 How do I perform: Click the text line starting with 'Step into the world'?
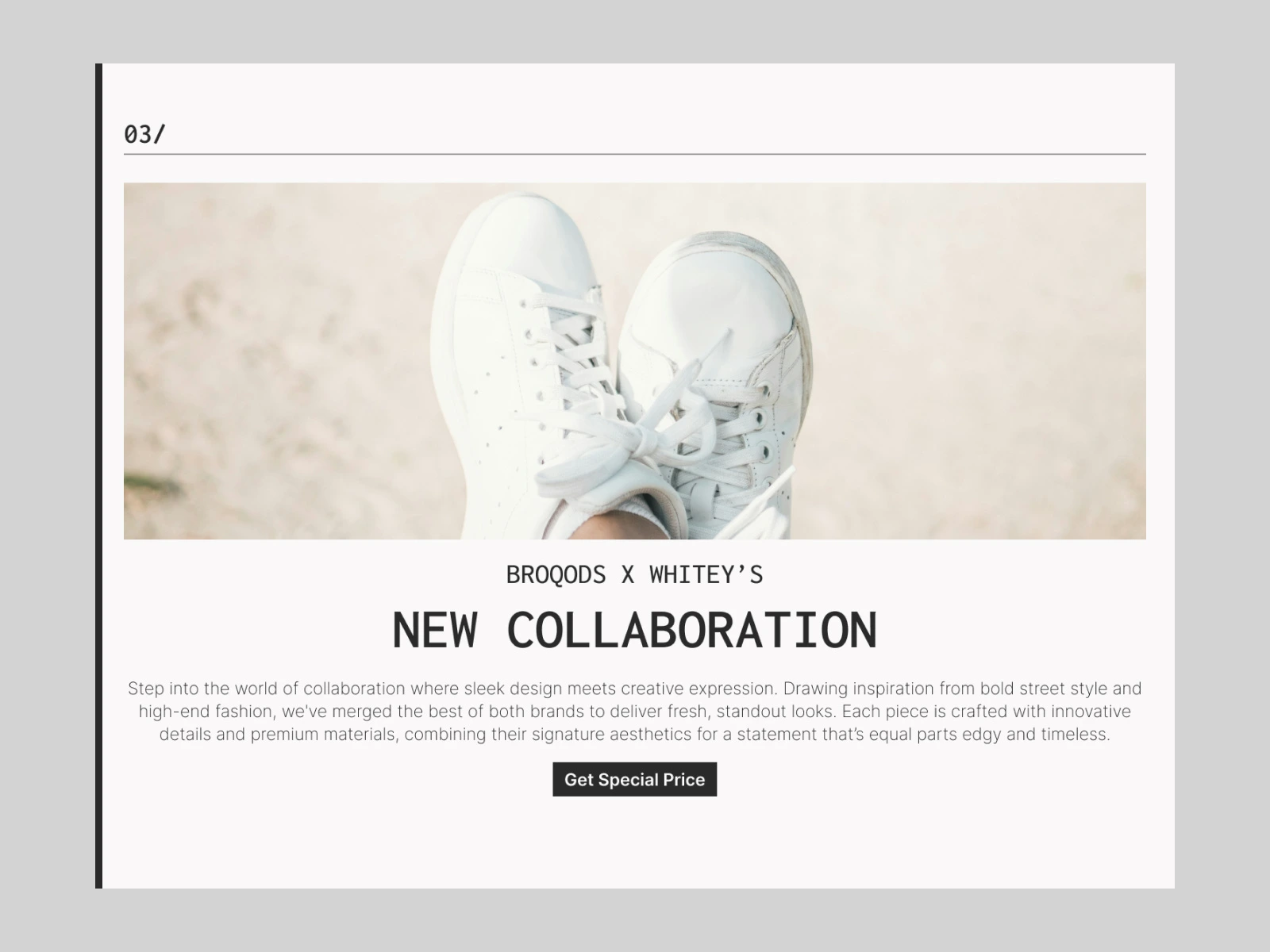point(635,689)
